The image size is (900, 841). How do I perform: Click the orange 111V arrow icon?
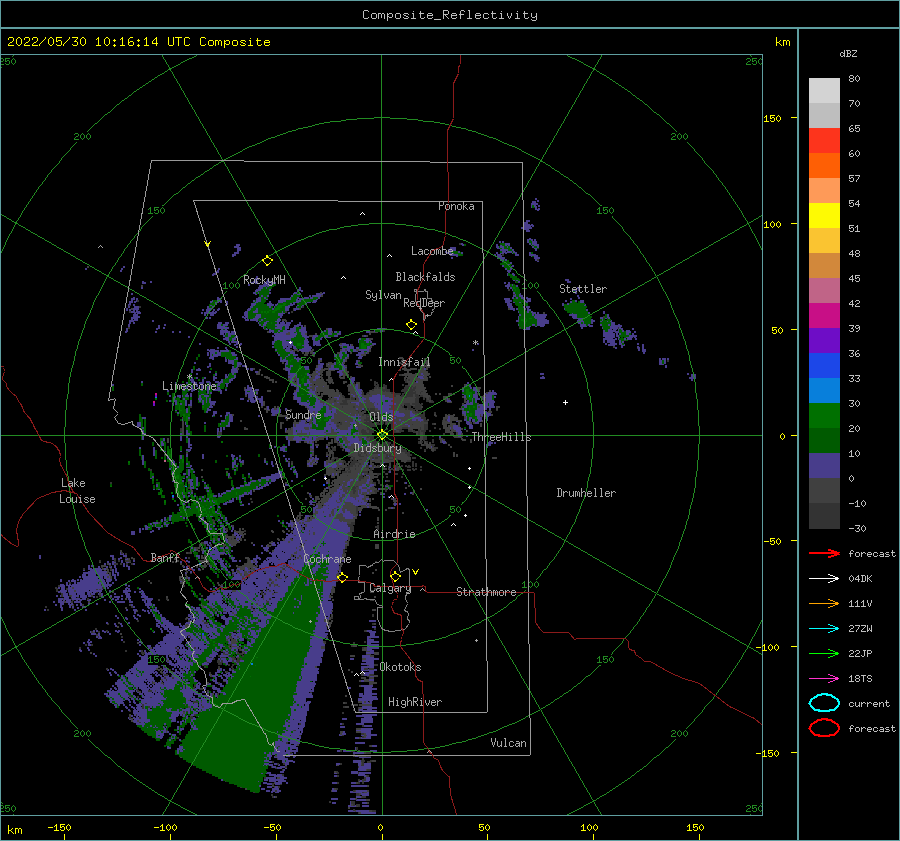[x=824, y=603]
